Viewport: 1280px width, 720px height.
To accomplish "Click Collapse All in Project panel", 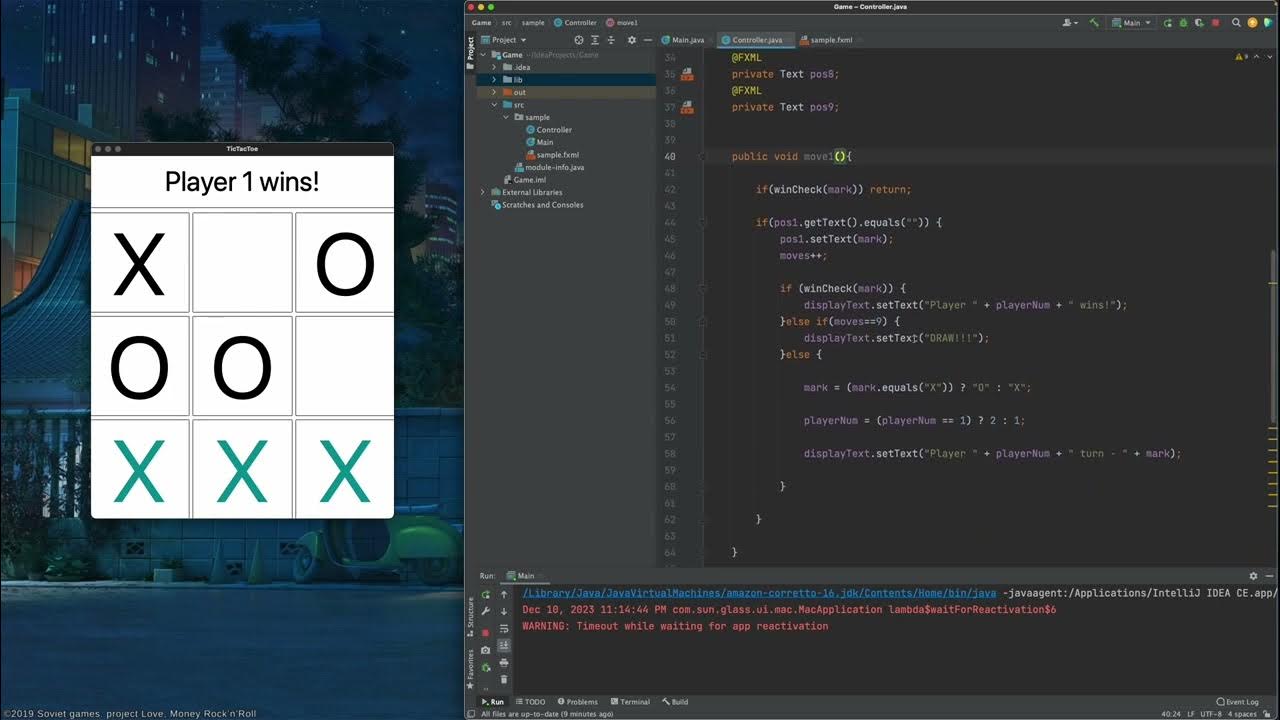I will pyautogui.click(x=609, y=40).
